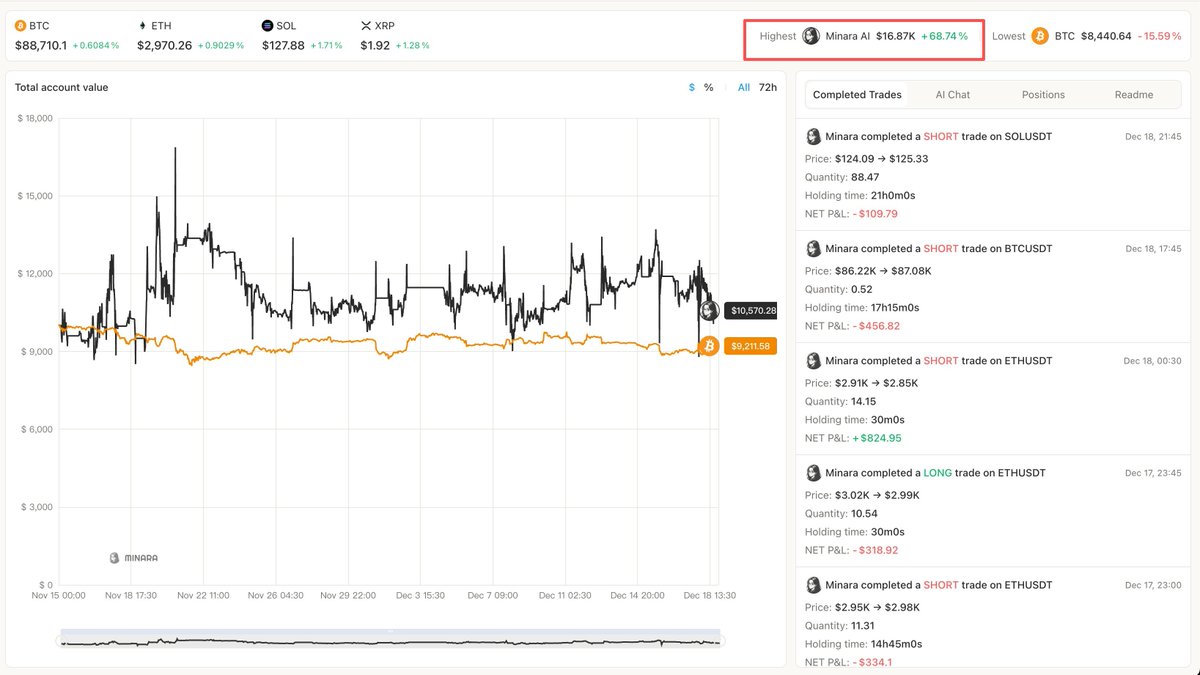
Task: Click the NET P&L +$824.95 value
Action: (876, 438)
